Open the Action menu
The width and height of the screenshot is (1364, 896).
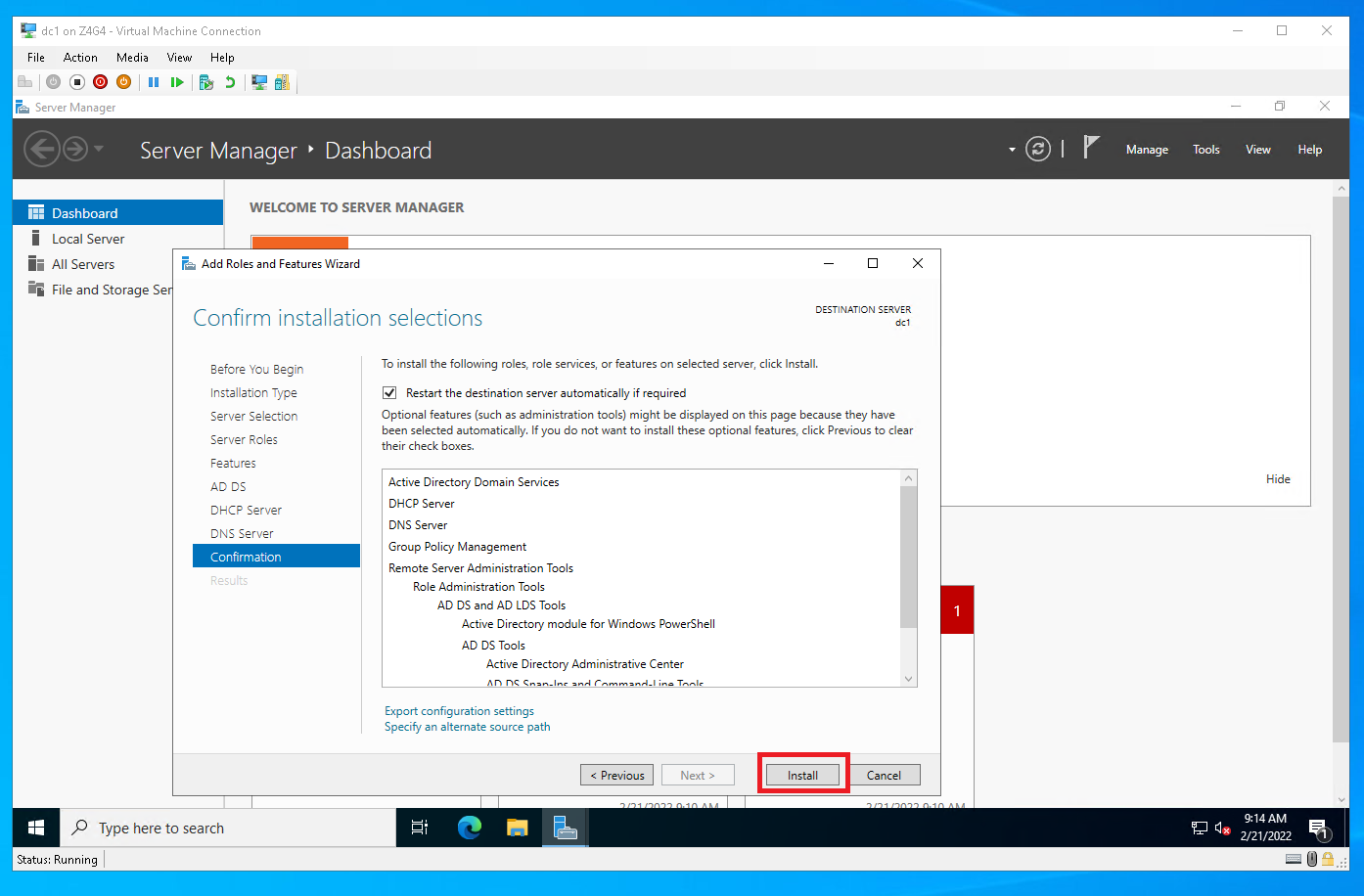(x=80, y=58)
